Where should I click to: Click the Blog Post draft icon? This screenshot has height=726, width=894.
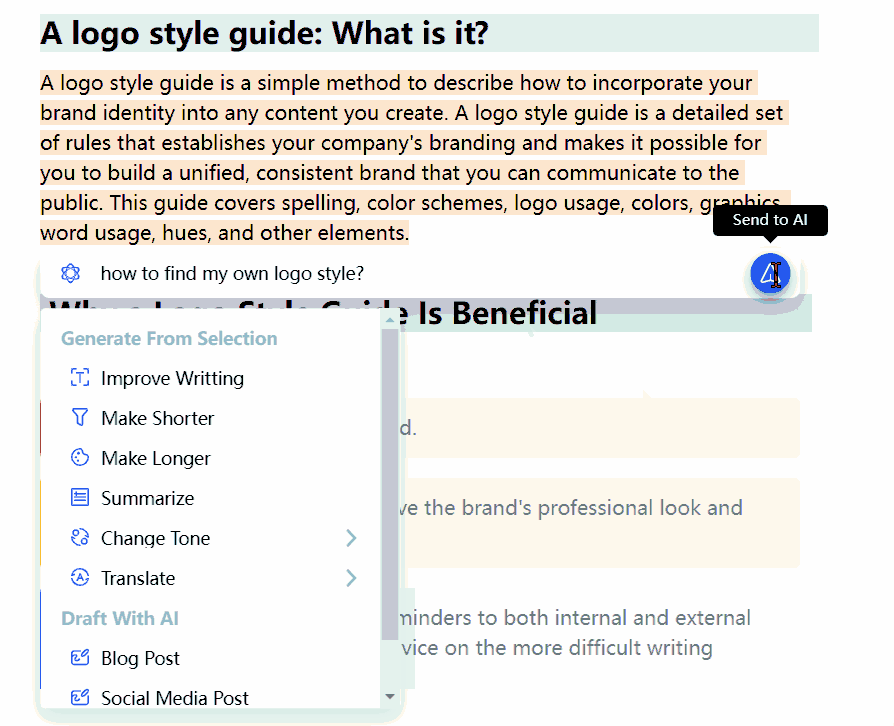pos(80,658)
